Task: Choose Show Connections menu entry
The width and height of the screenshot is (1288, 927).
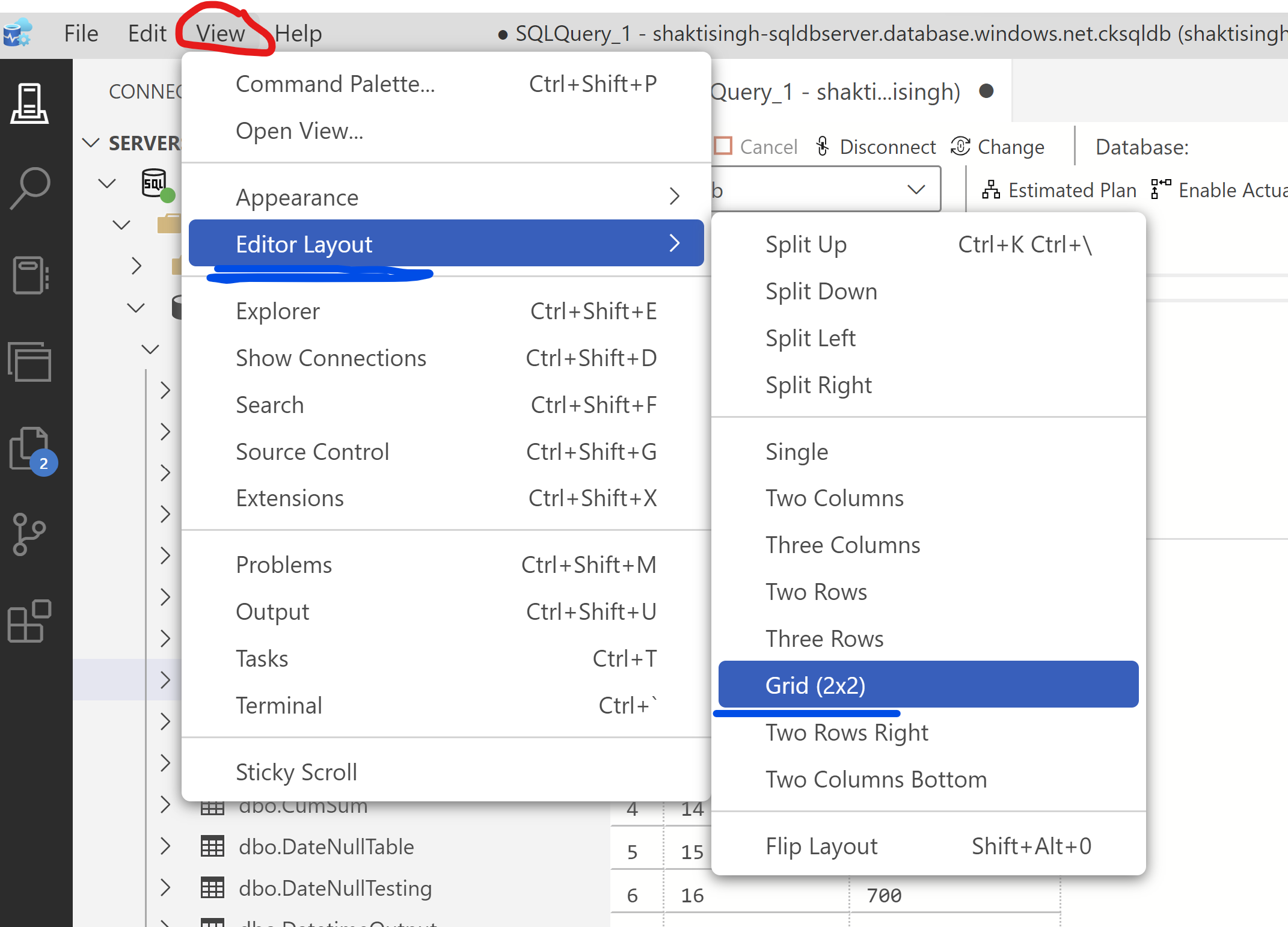Action: (446, 358)
